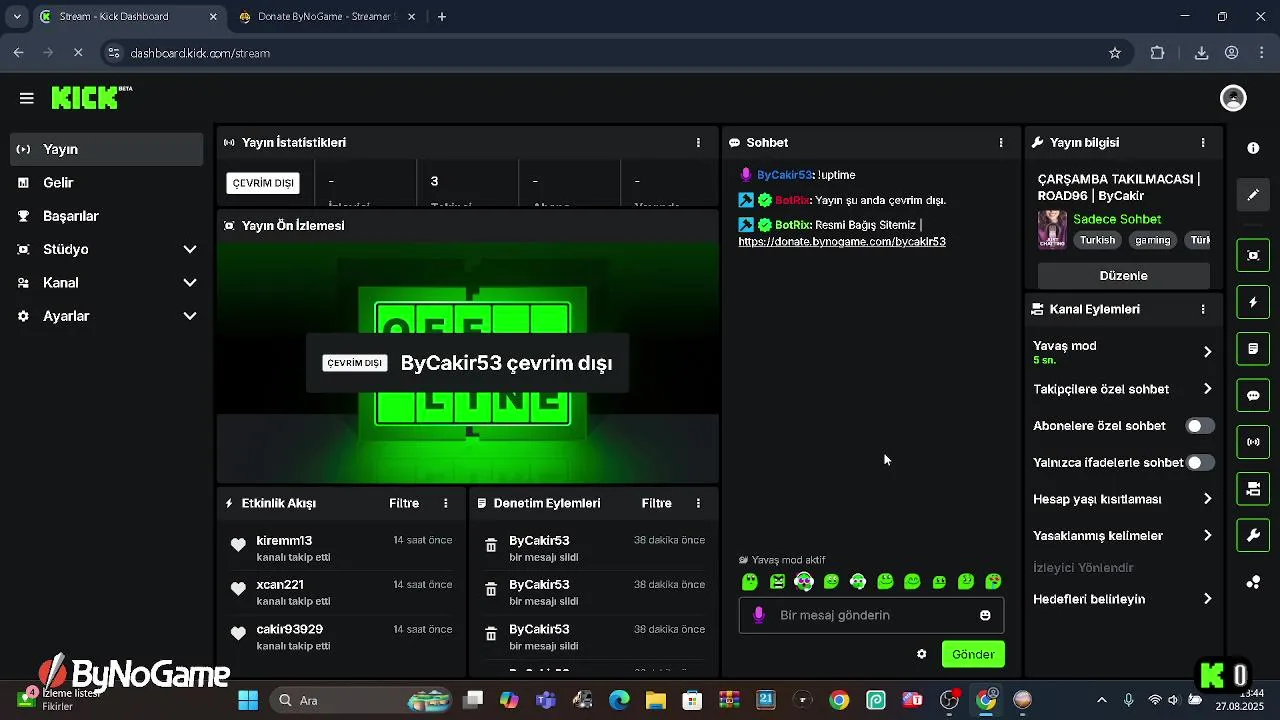Click the angry green emote
Screen dimensions: 1280x720
777,581
